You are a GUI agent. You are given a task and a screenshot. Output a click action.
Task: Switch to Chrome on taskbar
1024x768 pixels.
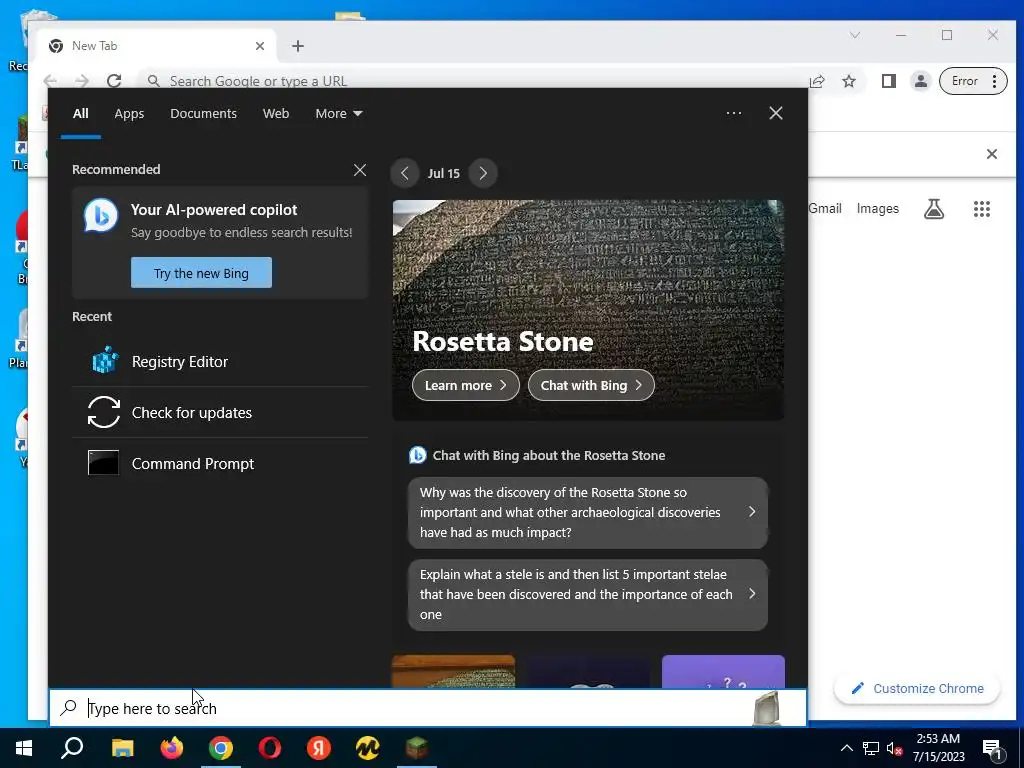221,748
